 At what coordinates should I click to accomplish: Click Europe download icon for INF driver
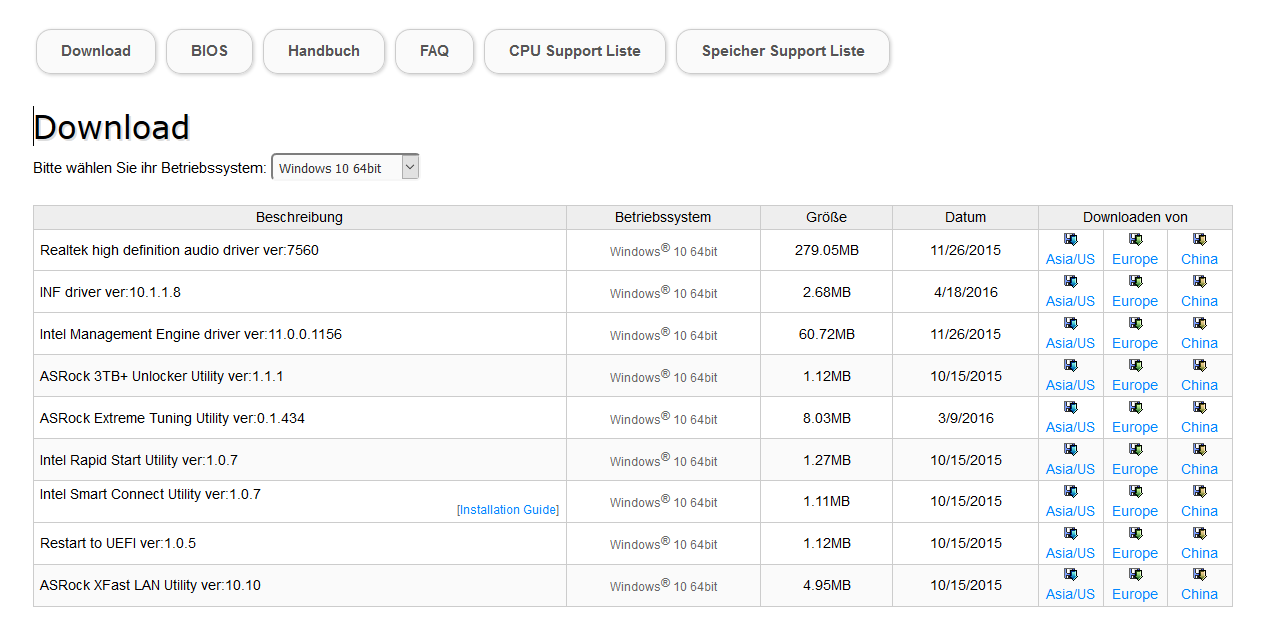pos(1135,282)
